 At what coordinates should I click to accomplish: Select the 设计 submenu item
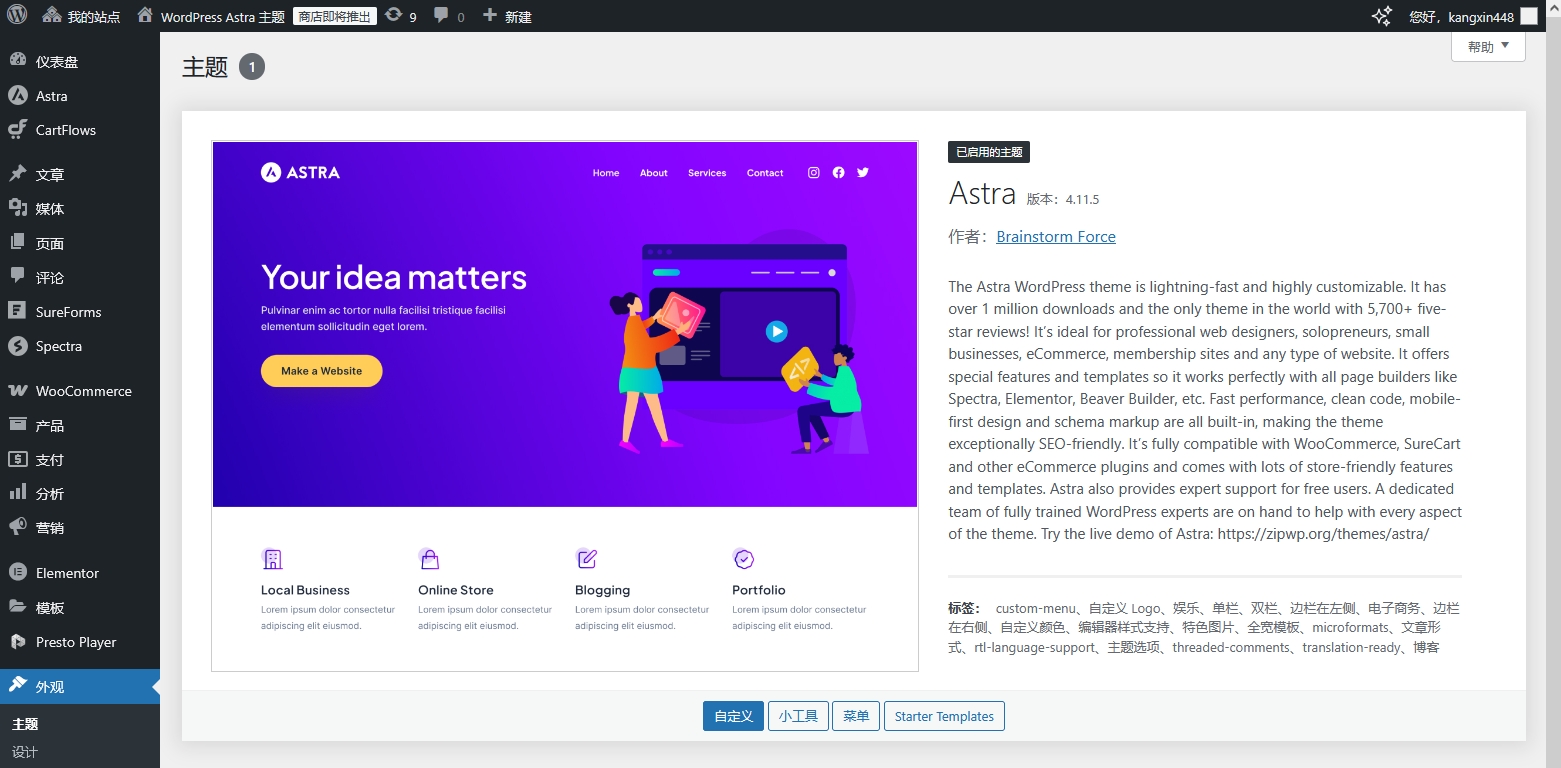point(25,752)
